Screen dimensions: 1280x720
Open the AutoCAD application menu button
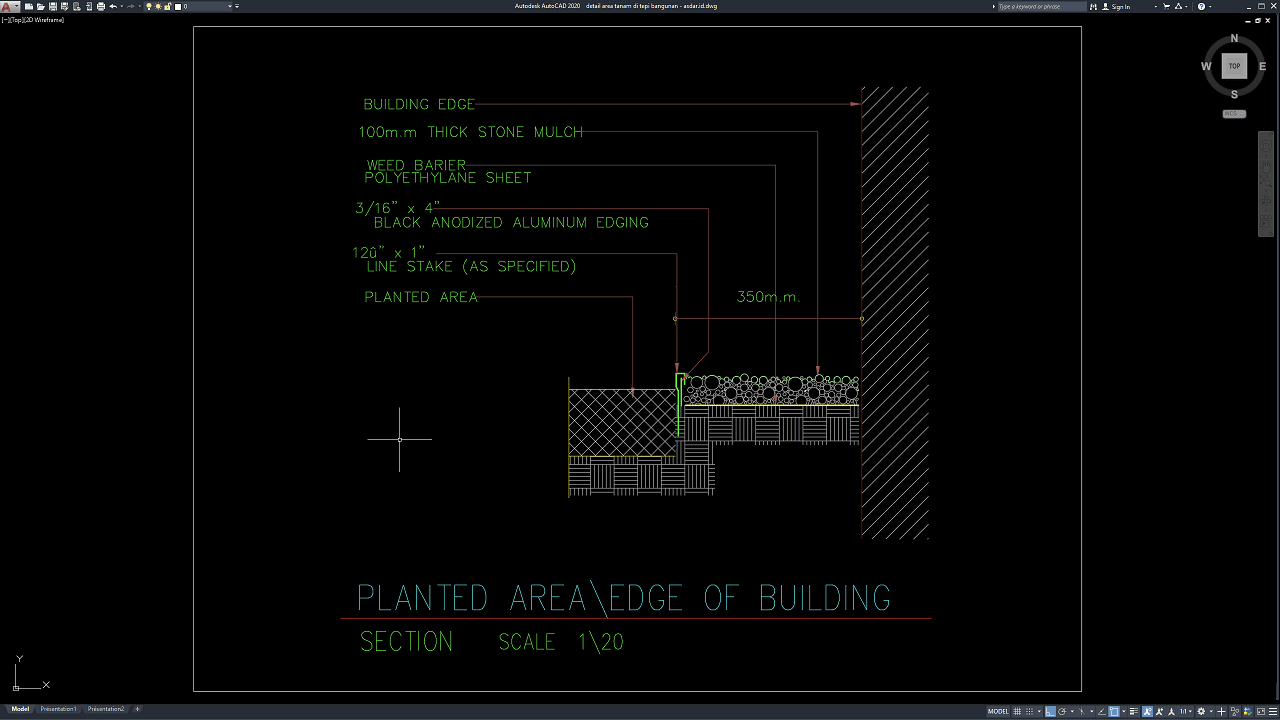point(8,6)
